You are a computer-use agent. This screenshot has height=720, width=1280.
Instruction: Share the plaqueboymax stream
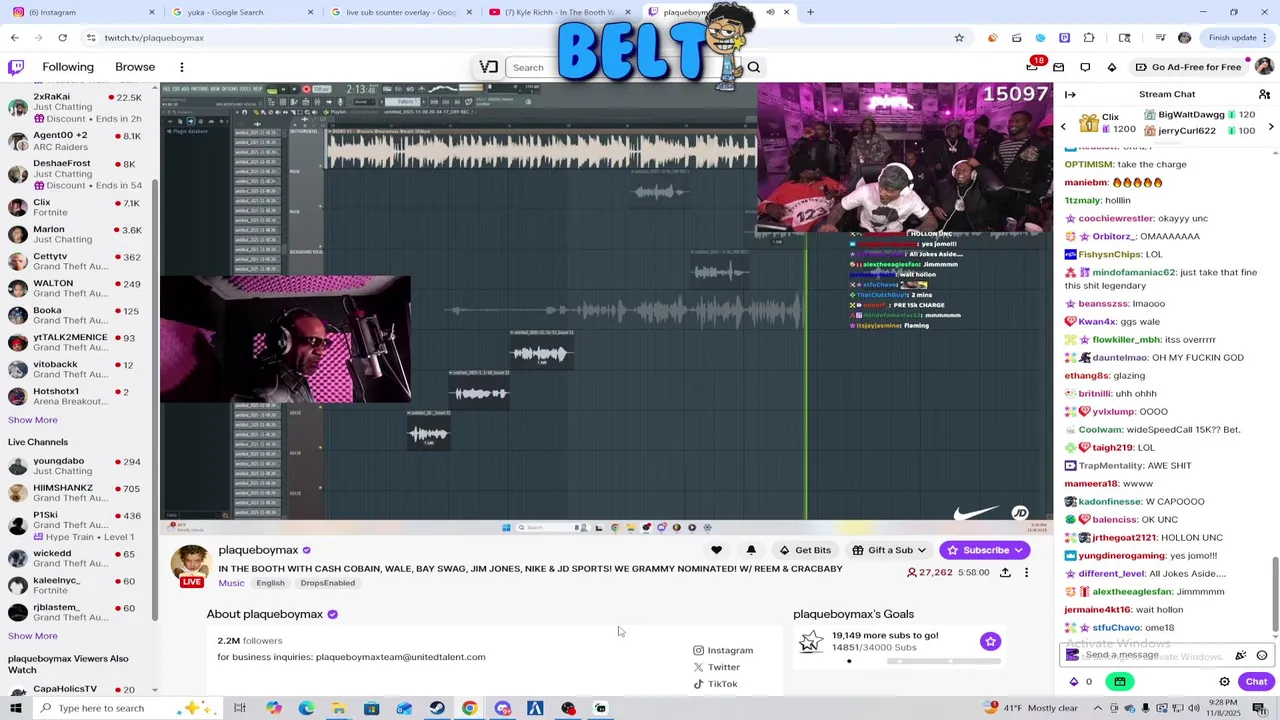point(1005,573)
